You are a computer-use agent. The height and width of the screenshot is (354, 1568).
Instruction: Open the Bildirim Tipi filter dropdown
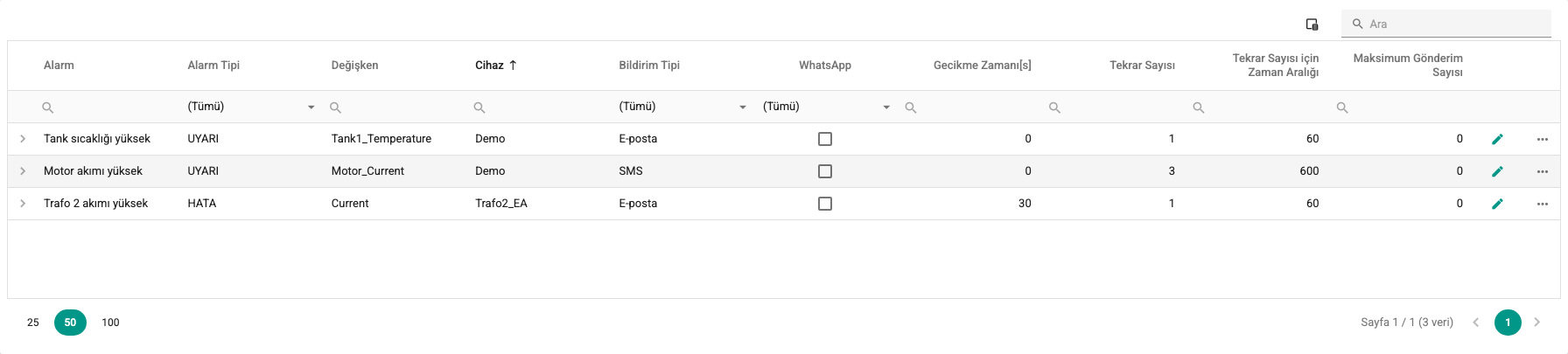[743, 108]
